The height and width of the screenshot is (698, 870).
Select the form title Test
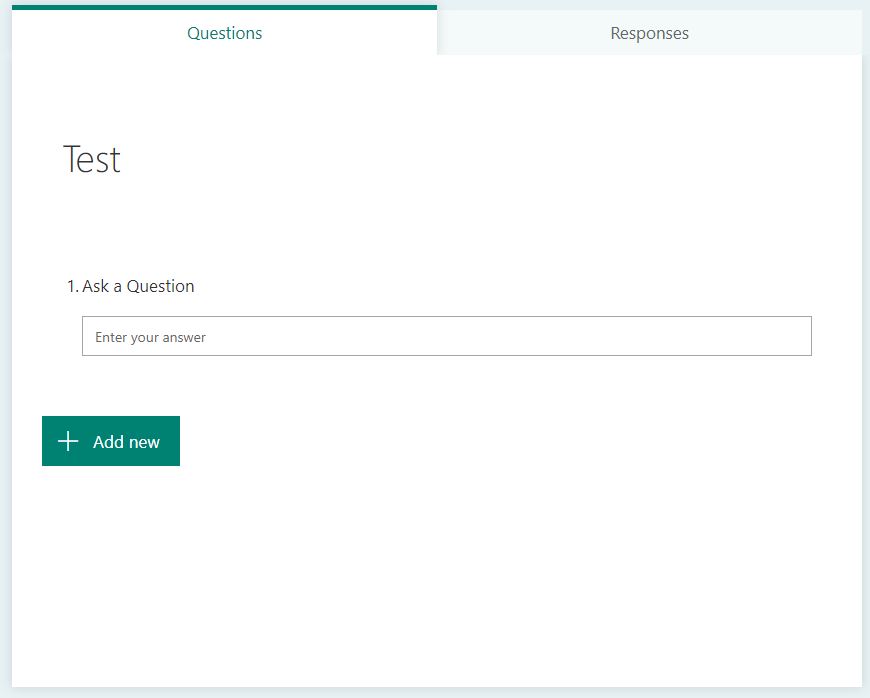92,159
